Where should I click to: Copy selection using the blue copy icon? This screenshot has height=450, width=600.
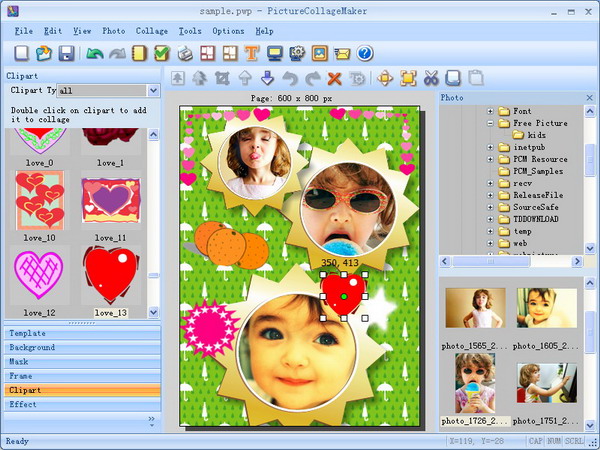(x=453, y=78)
